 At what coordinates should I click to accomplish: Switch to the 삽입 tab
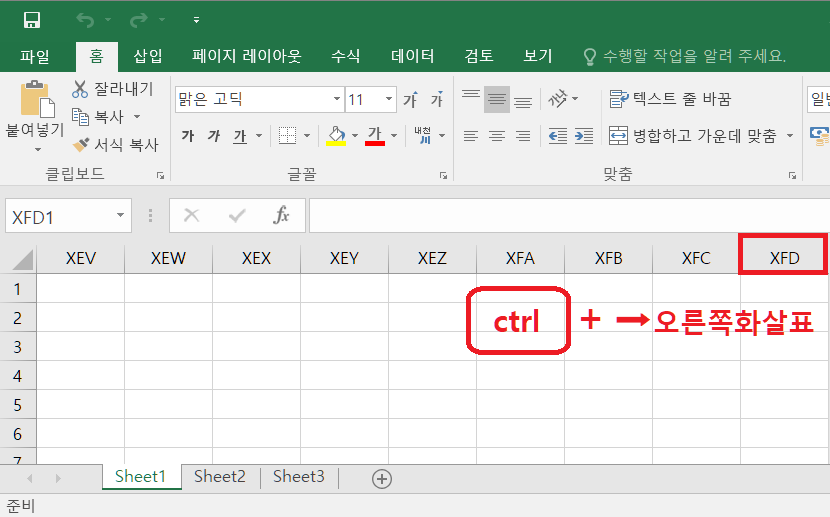tap(148, 56)
